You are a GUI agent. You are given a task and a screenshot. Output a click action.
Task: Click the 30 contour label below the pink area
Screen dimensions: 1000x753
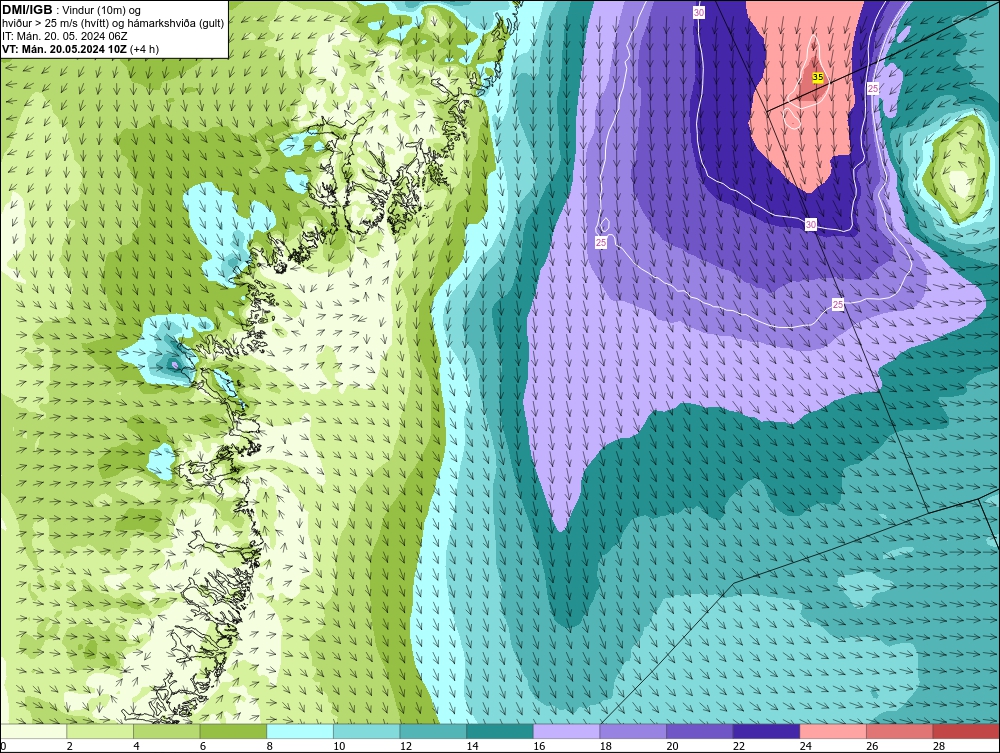(x=811, y=224)
